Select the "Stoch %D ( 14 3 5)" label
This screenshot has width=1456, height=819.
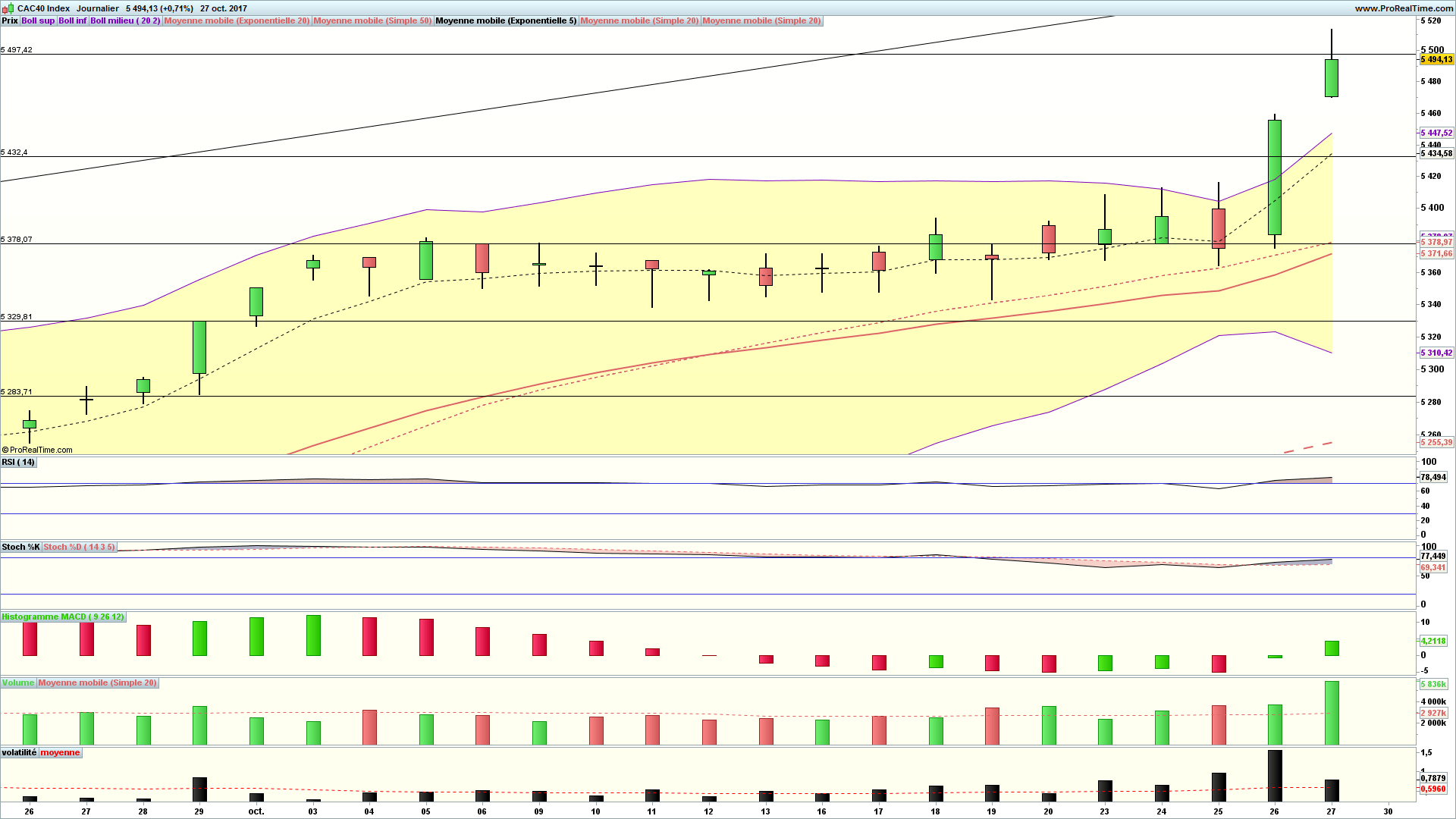[80, 546]
